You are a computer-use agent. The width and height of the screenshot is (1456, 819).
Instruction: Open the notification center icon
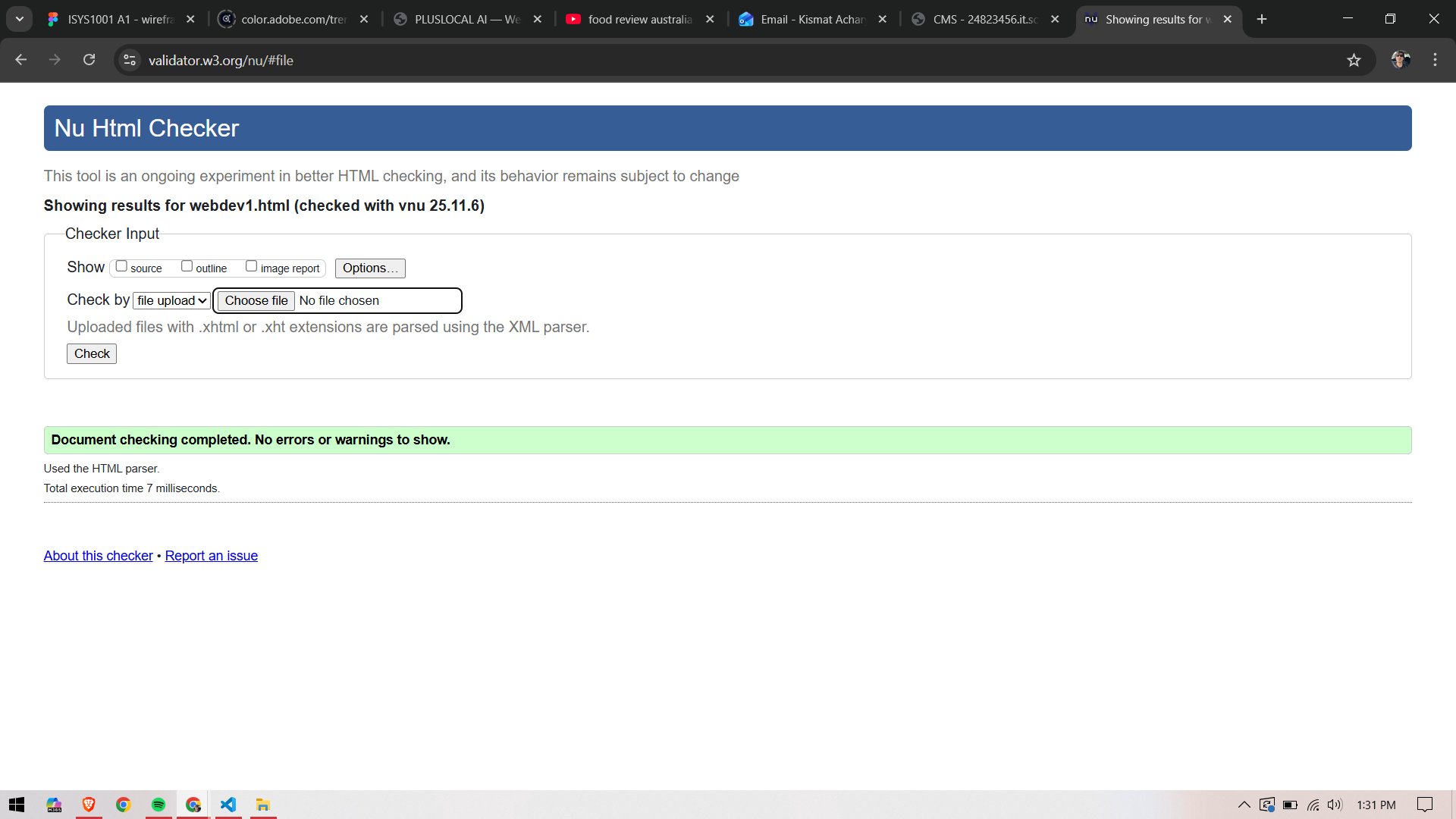click(1425, 805)
